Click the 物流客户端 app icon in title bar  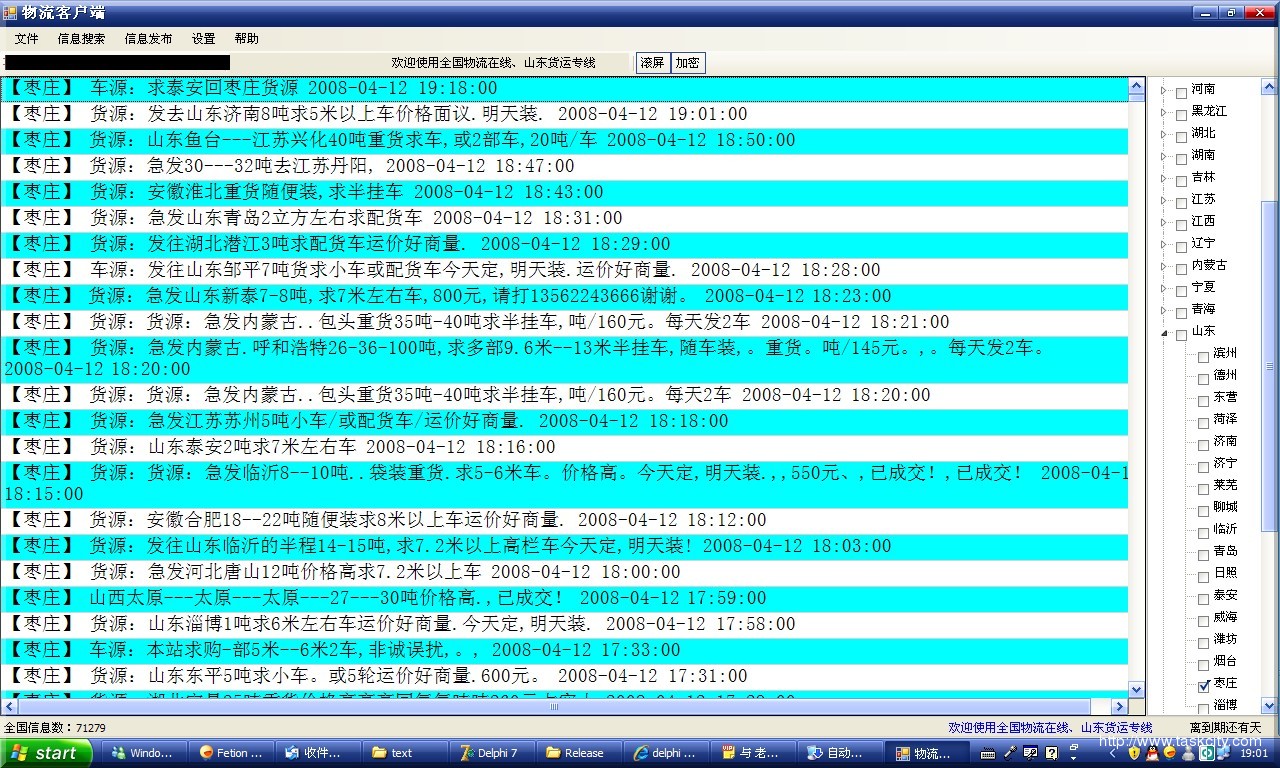coord(10,13)
